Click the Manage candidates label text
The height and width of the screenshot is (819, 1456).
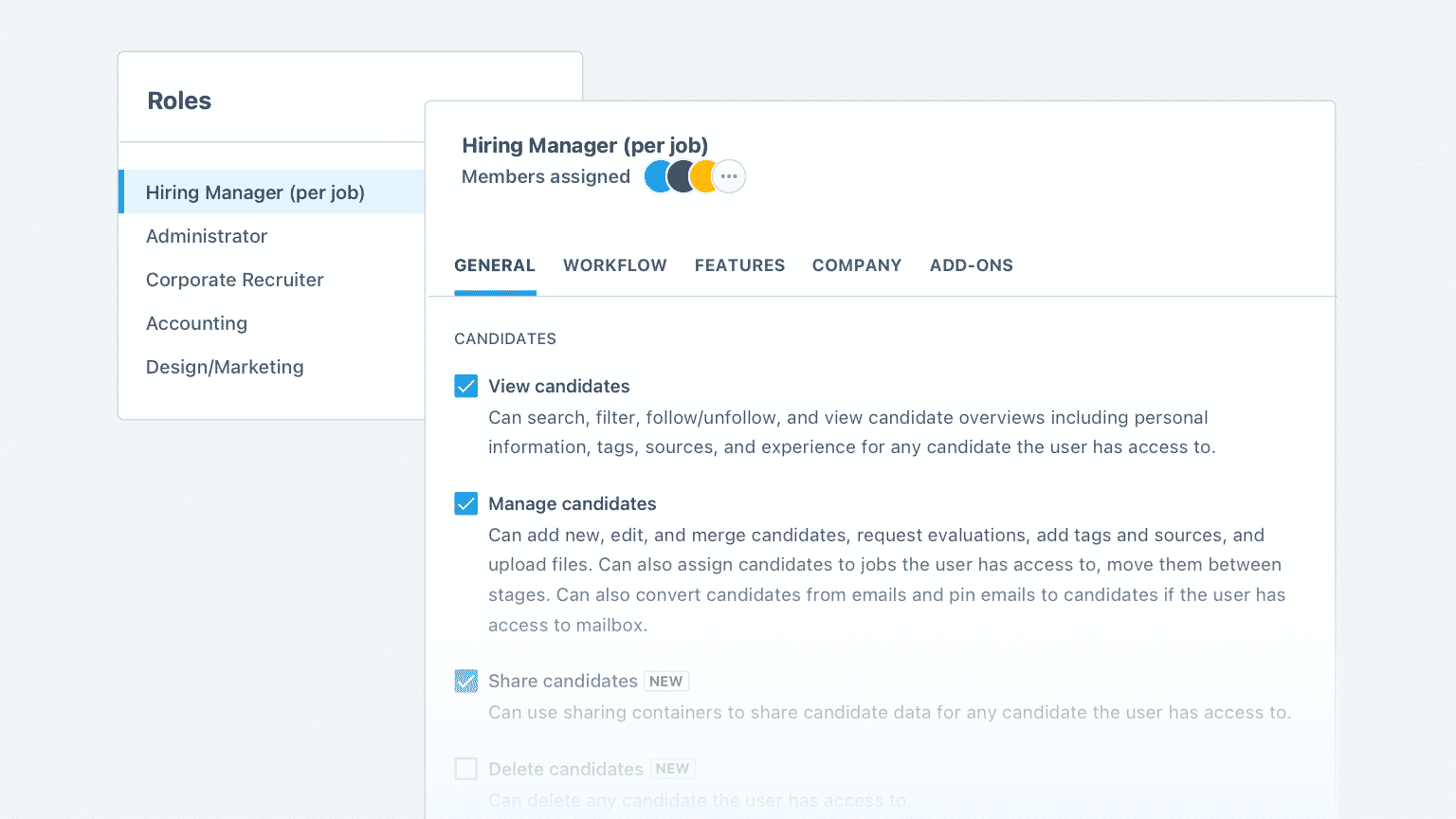(x=572, y=503)
